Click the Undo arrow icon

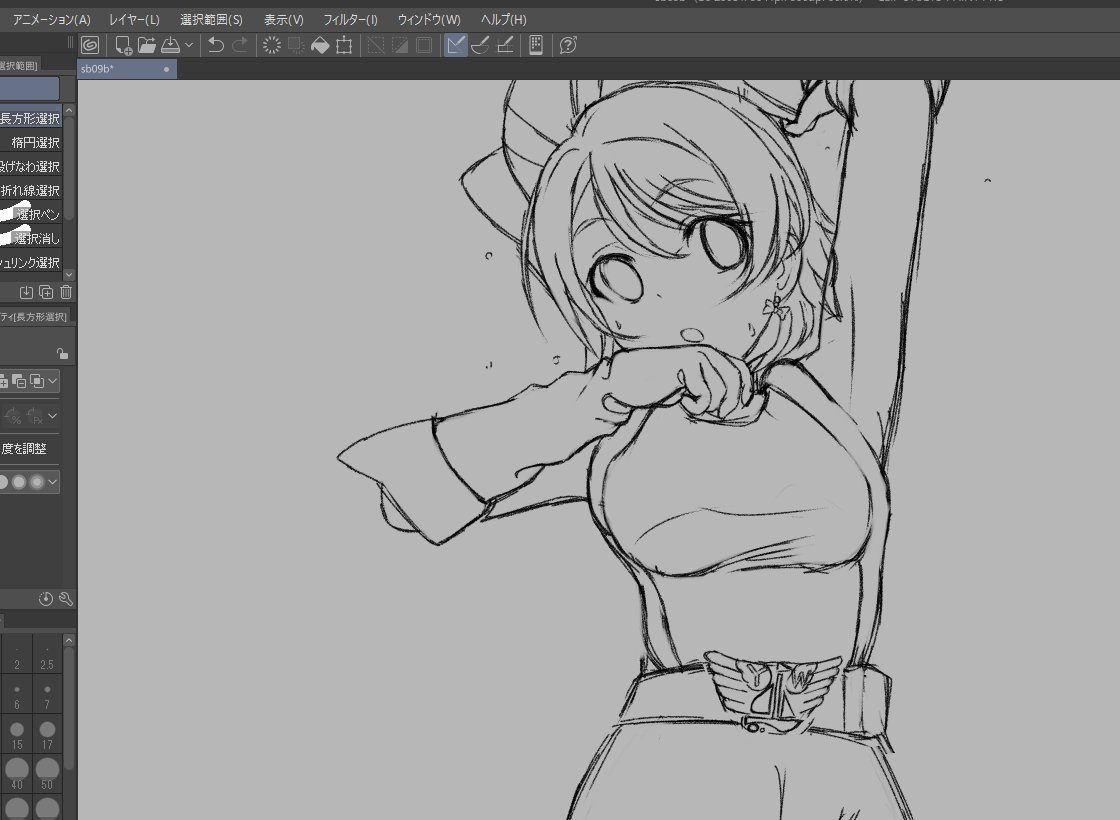coord(216,46)
